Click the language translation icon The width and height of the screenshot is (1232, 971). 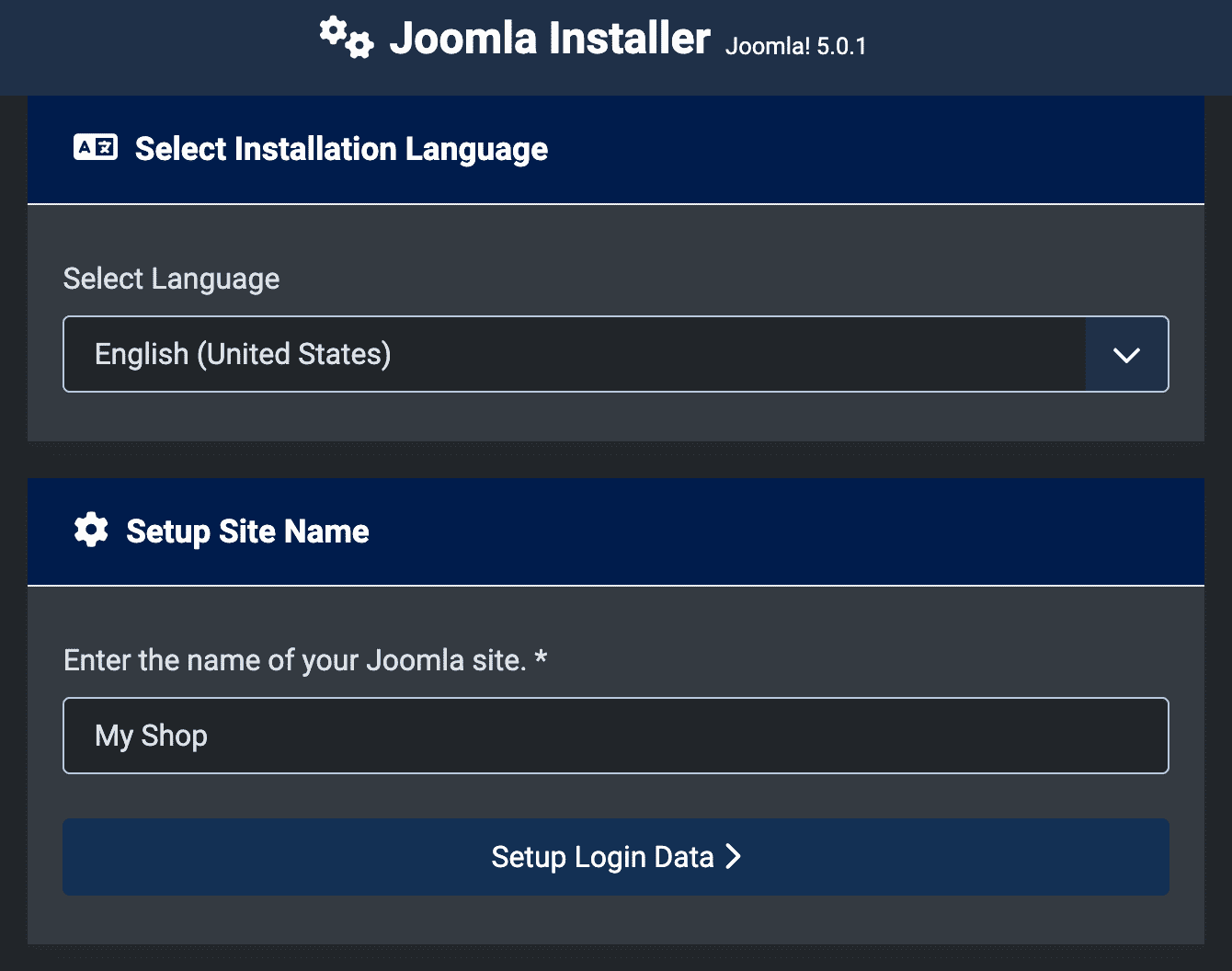(96, 147)
